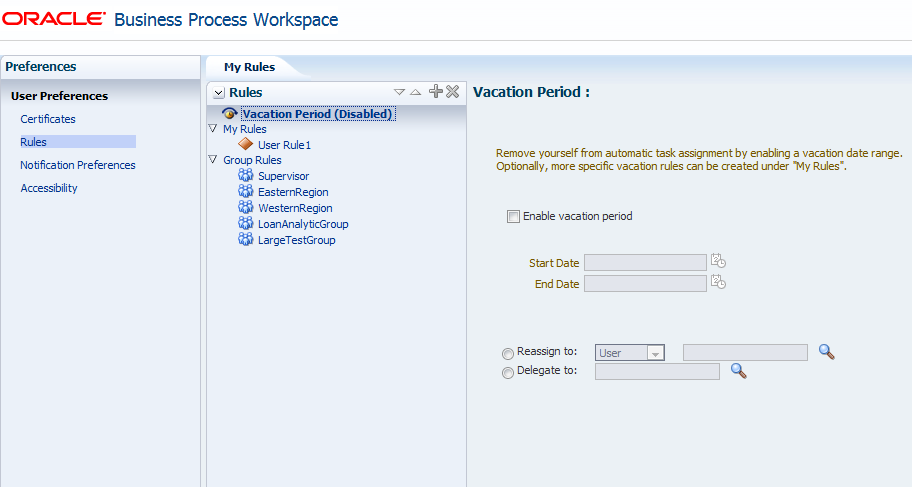Click the User Preferences heading
The height and width of the screenshot is (487, 912).
coord(59,96)
